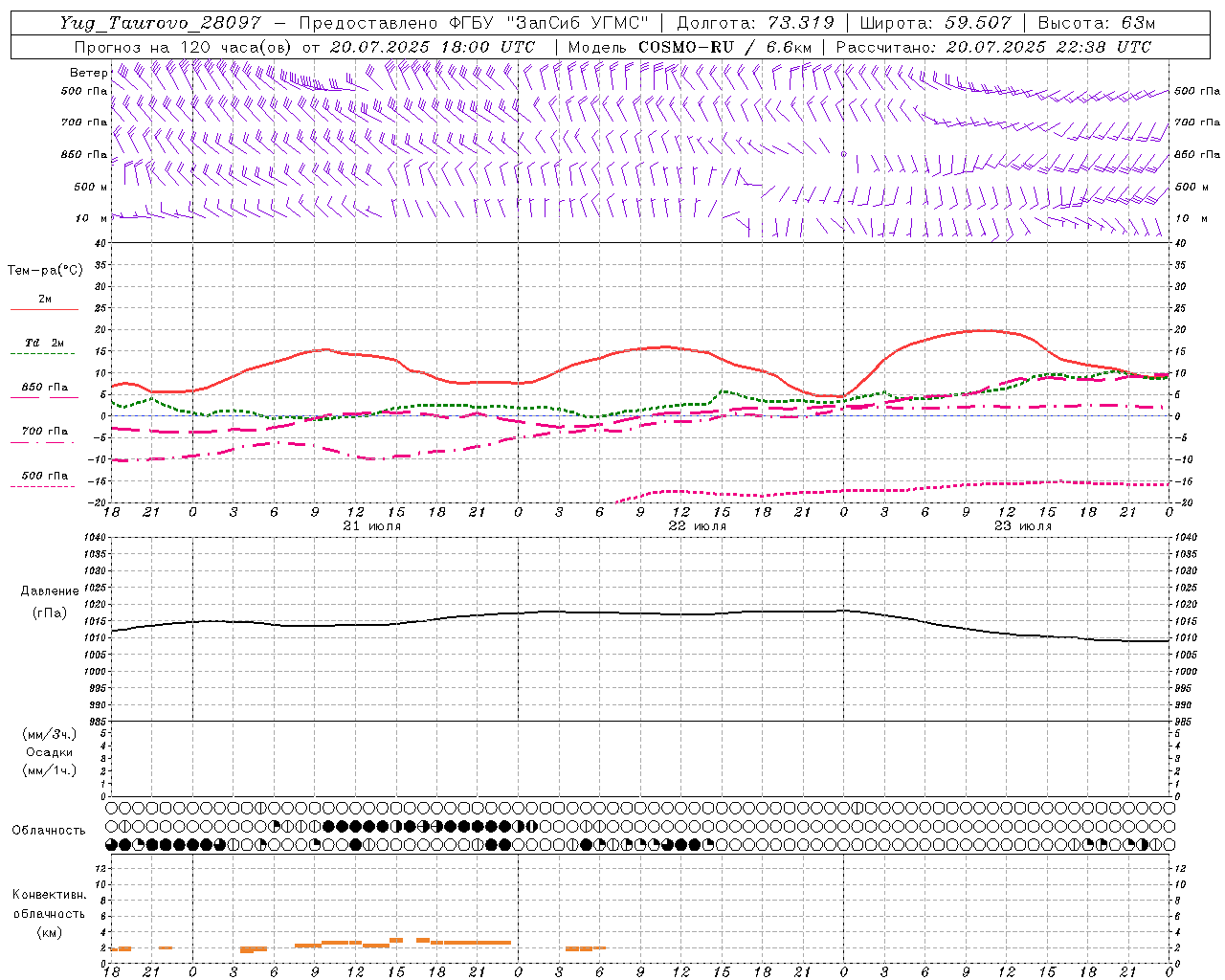Click the '(гПа)' unit label under Давление

tap(49, 613)
